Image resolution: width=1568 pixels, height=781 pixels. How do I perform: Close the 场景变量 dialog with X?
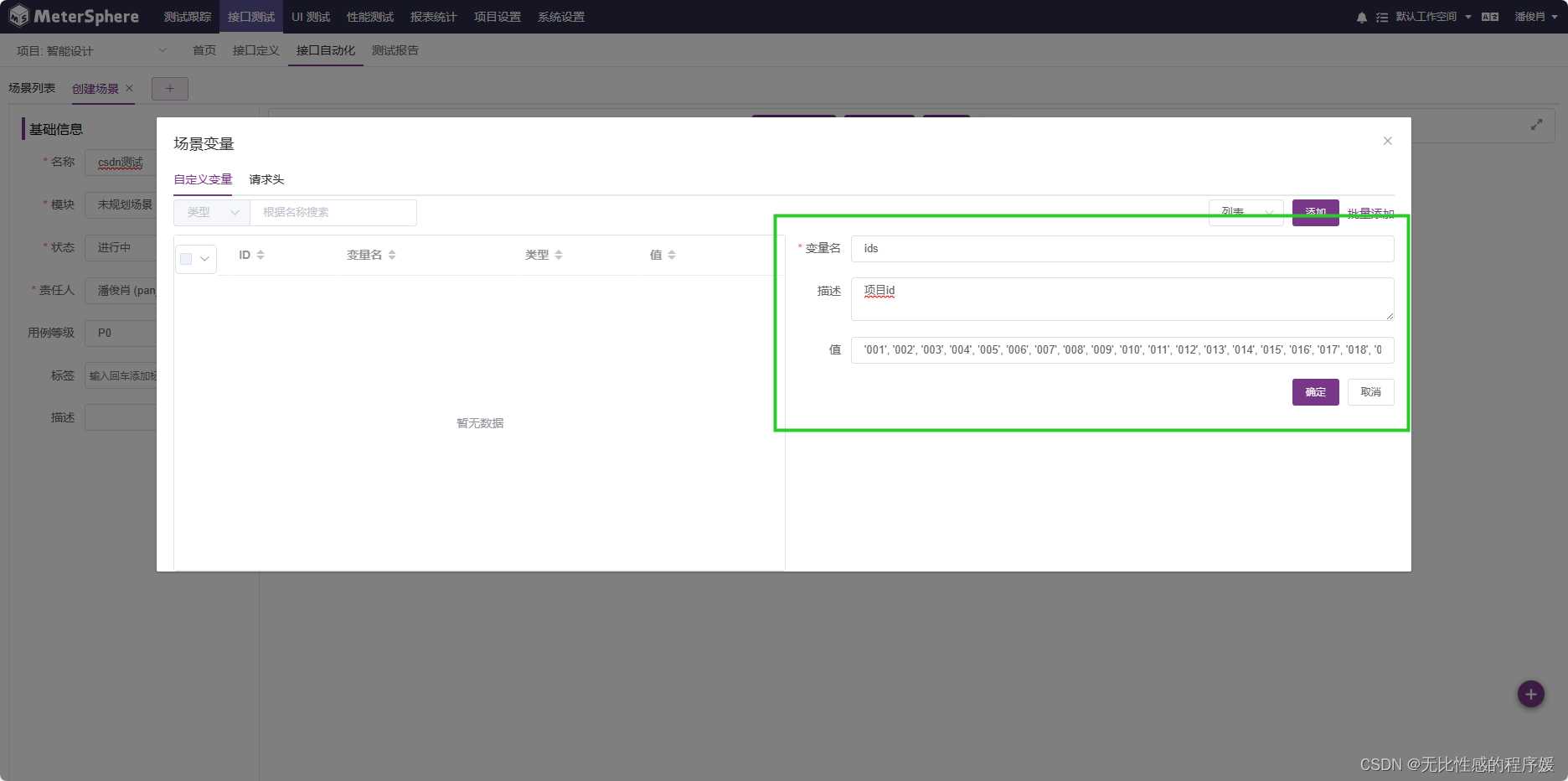(x=1388, y=141)
